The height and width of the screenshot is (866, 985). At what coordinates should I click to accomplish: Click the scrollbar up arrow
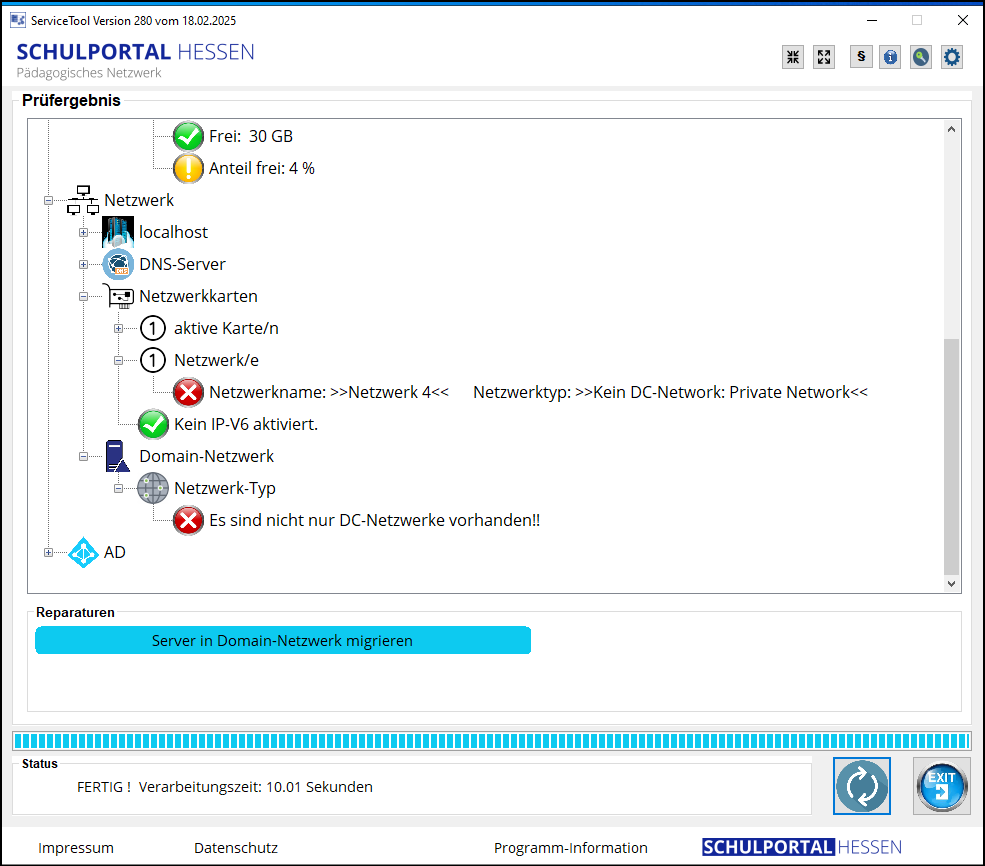[x=951, y=129]
